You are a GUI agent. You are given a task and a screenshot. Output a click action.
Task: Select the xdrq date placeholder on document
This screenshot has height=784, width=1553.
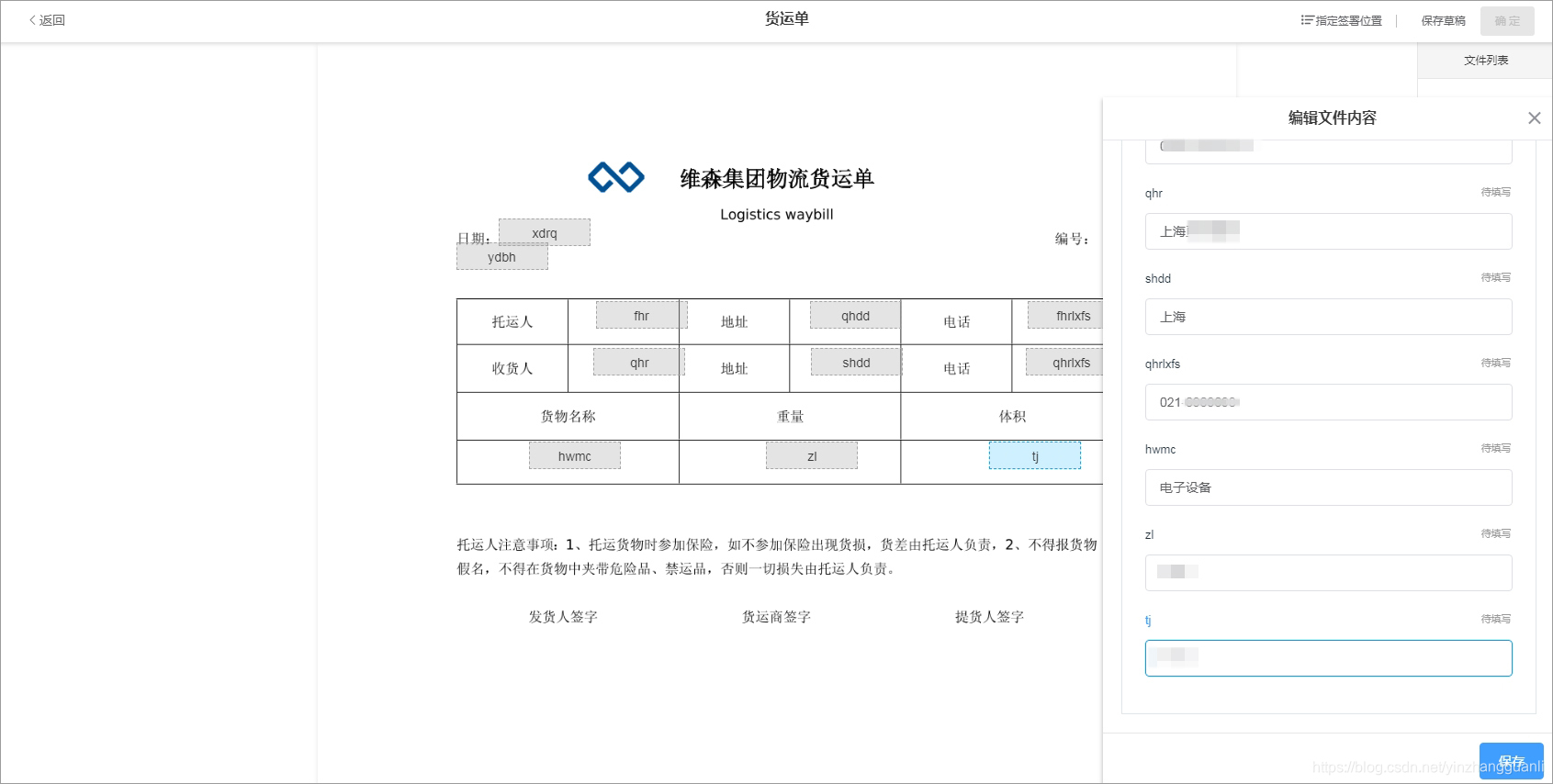click(545, 232)
